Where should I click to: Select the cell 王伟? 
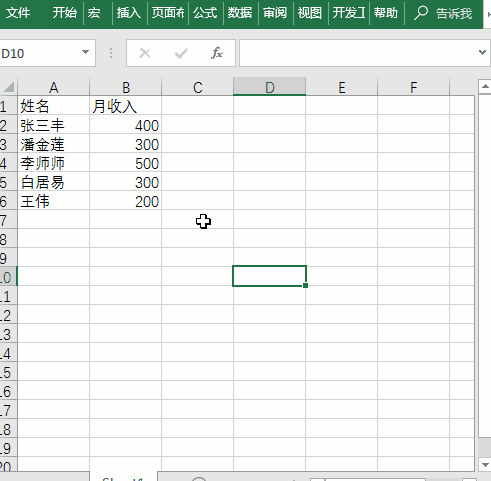54,201
